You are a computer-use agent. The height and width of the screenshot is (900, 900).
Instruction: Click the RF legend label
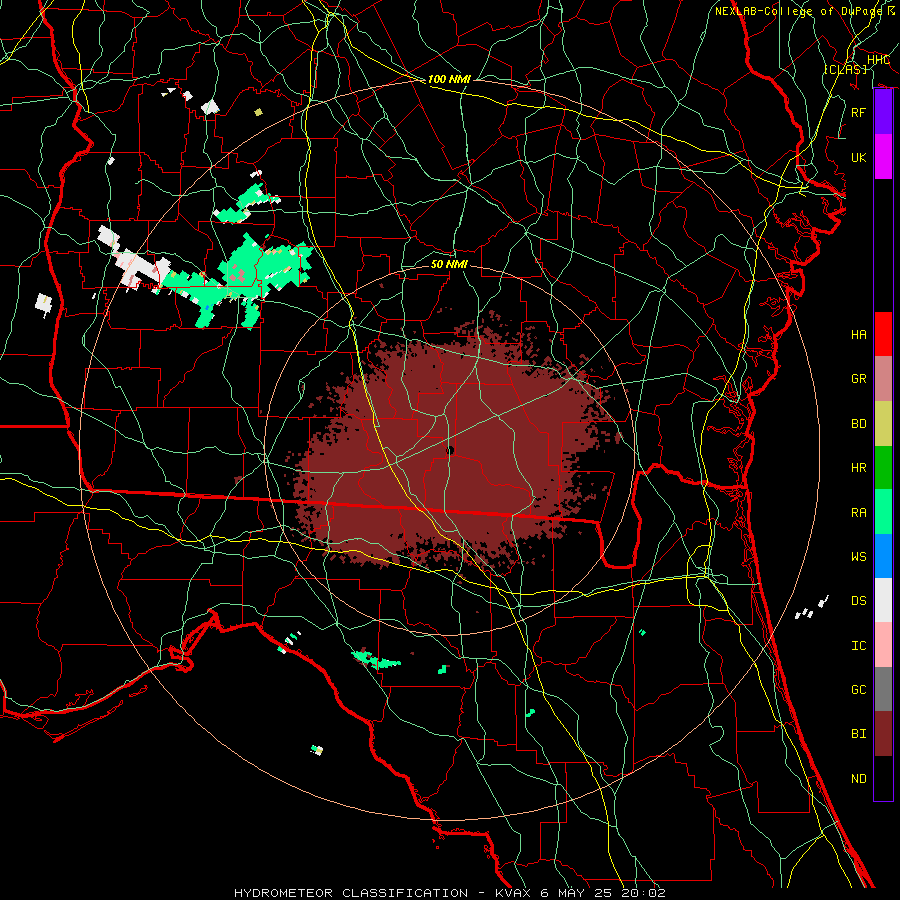858,112
